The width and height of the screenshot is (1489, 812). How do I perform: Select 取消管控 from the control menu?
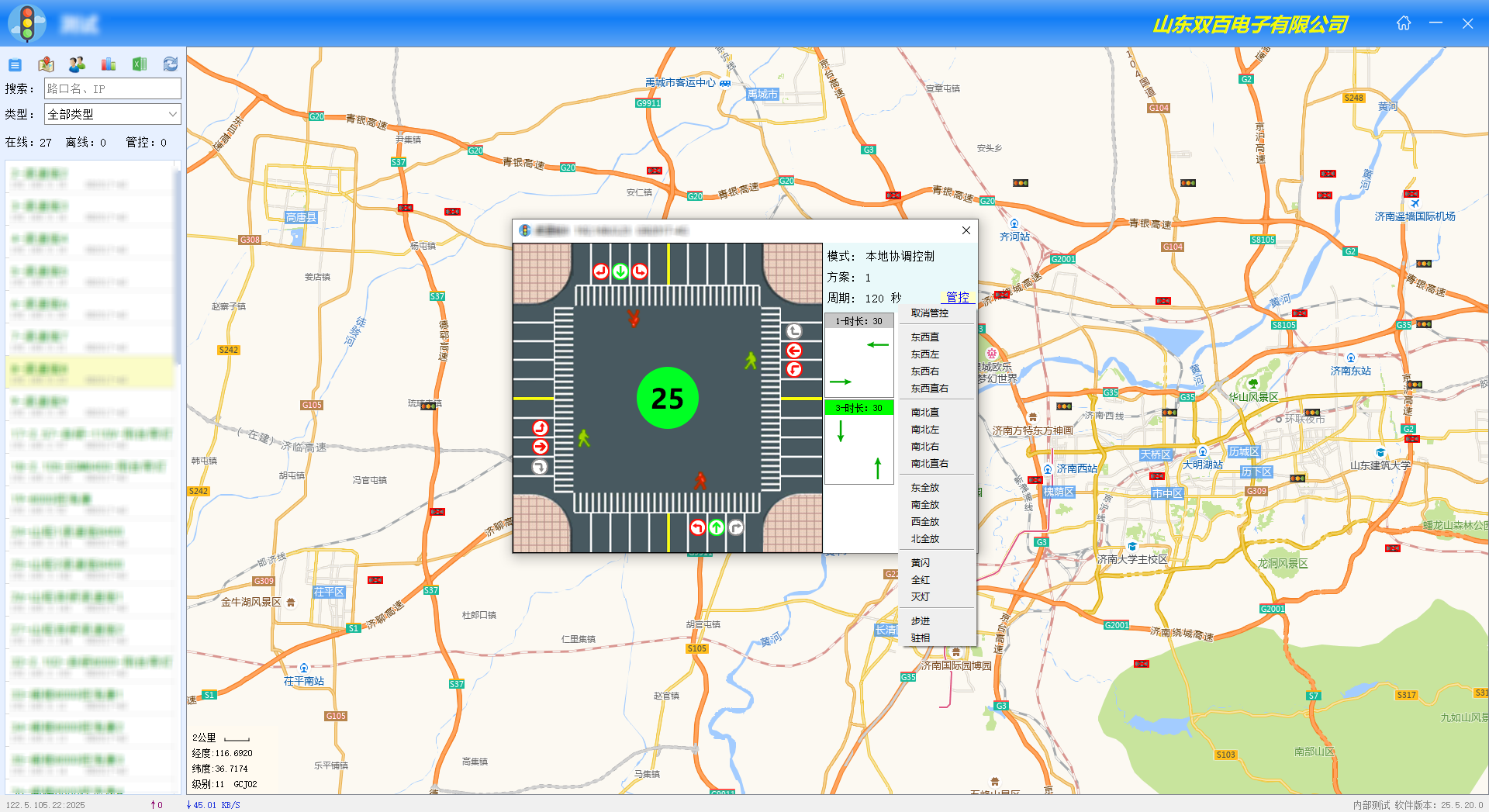[929, 313]
